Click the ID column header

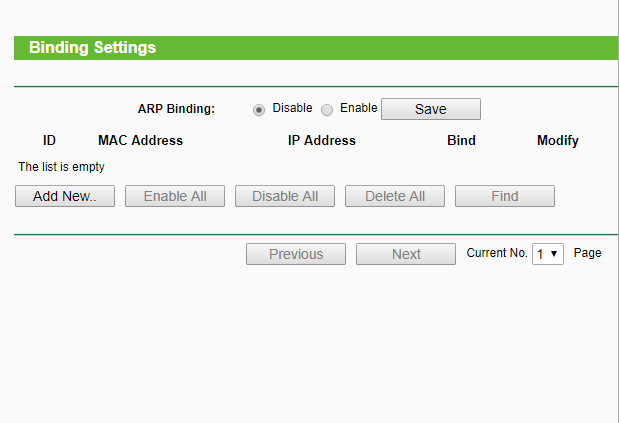(x=49, y=141)
